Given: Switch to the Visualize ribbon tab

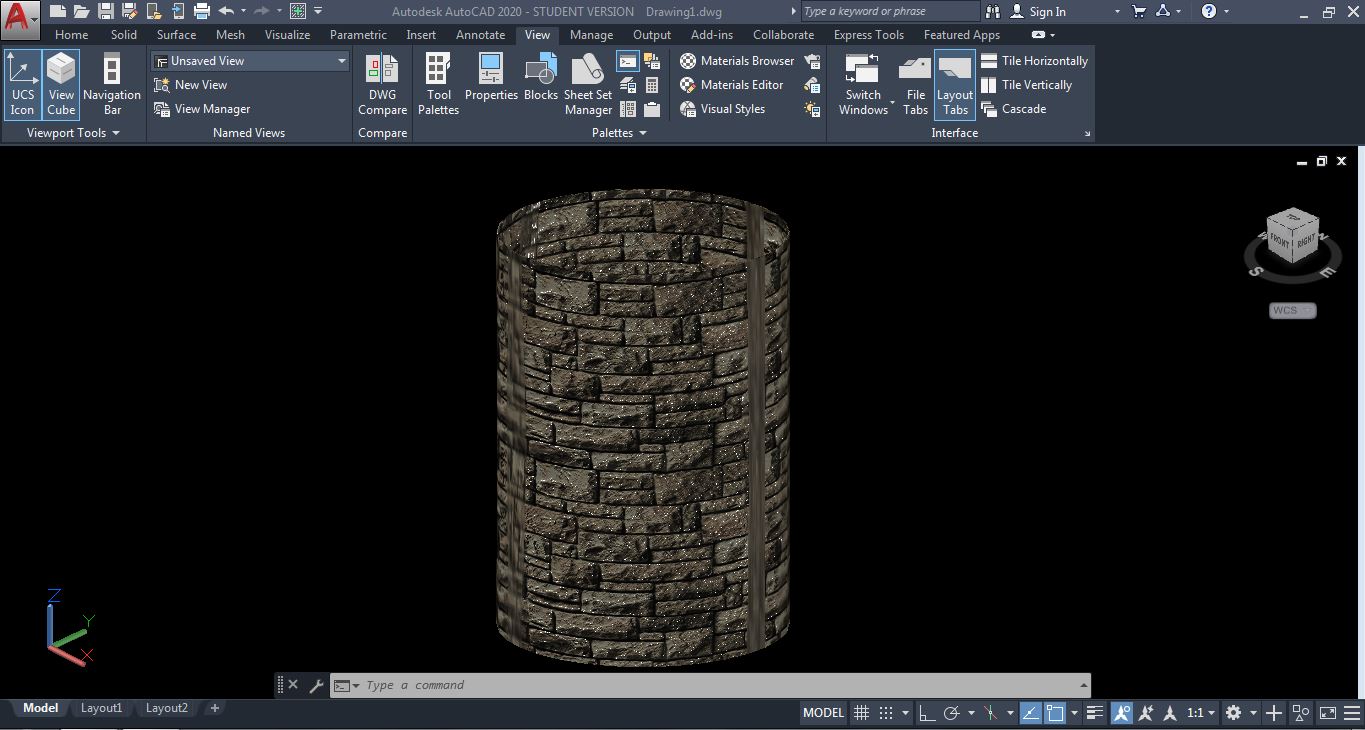Looking at the screenshot, I should pyautogui.click(x=287, y=34).
